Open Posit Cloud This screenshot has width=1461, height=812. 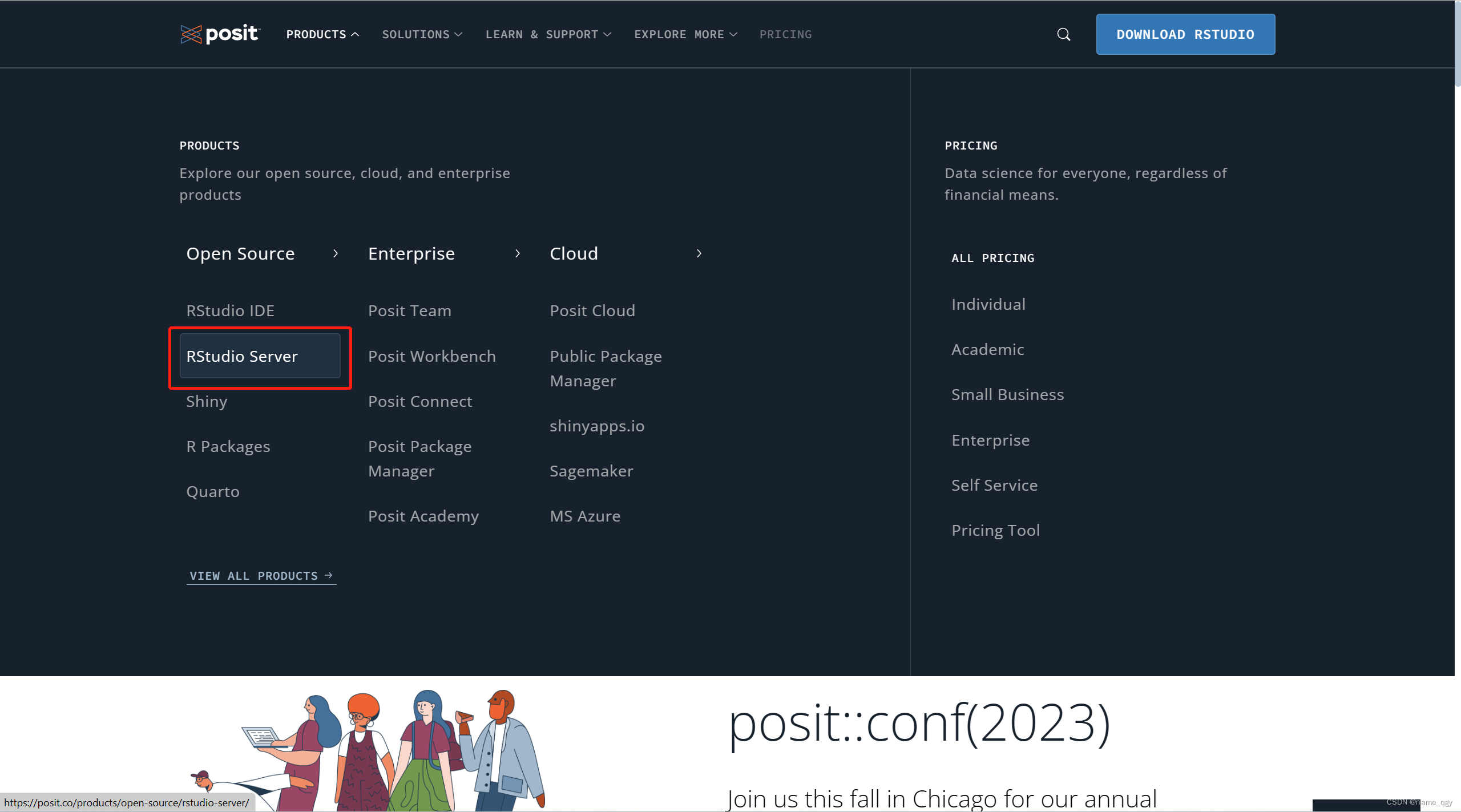[592, 310]
